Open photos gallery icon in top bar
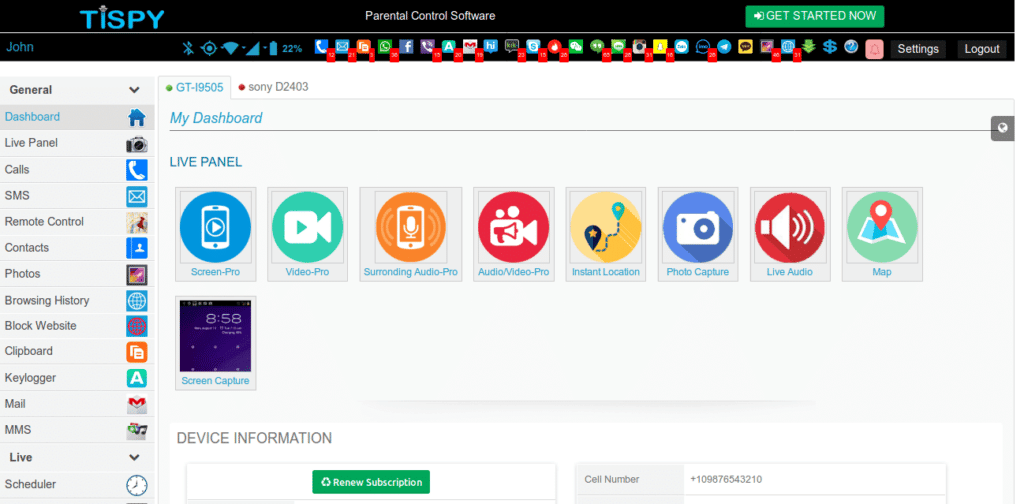Screen dimensions: 1024x504 (x=767, y=46)
